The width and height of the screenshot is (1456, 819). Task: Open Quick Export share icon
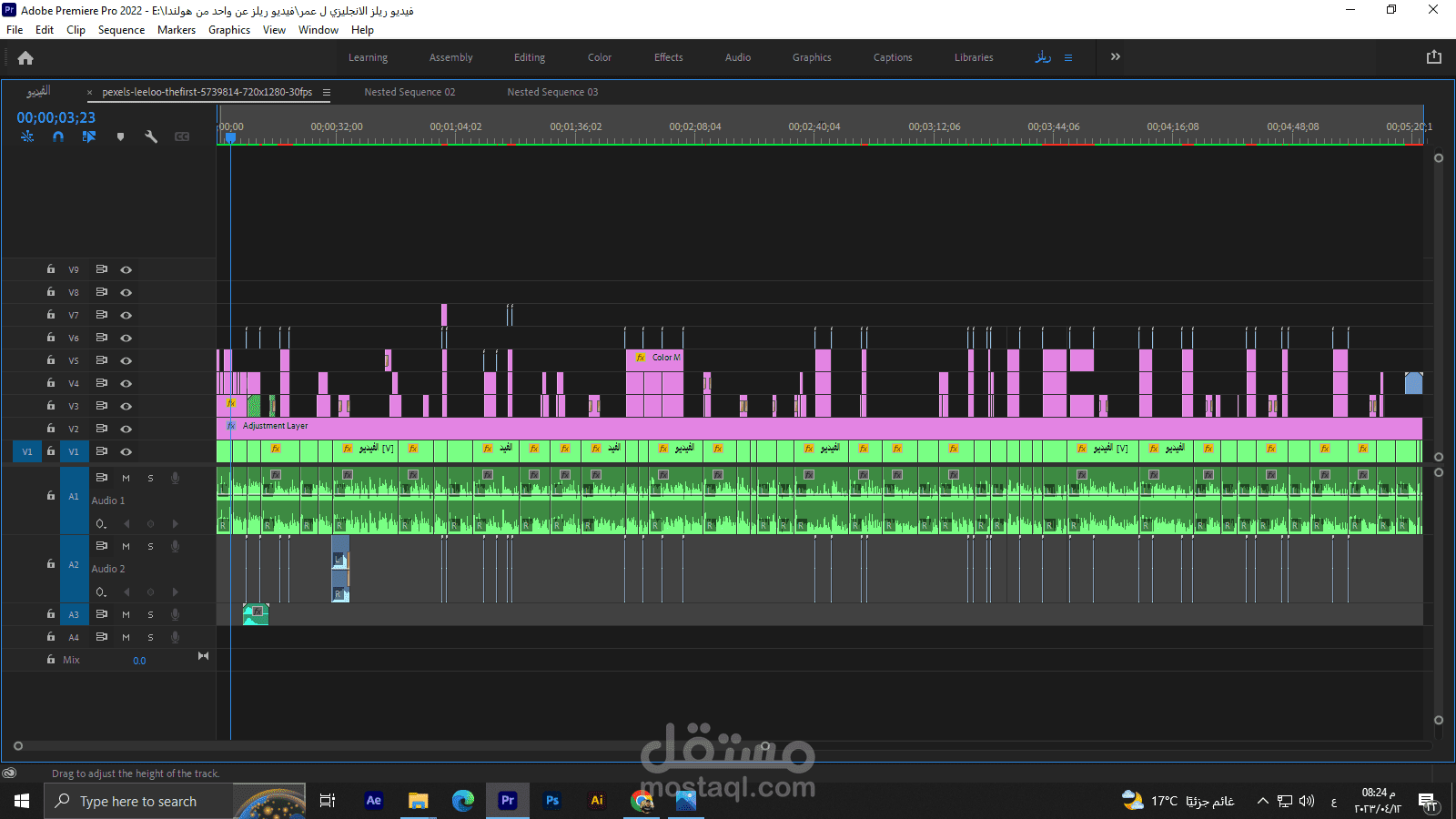coord(1434,56)
